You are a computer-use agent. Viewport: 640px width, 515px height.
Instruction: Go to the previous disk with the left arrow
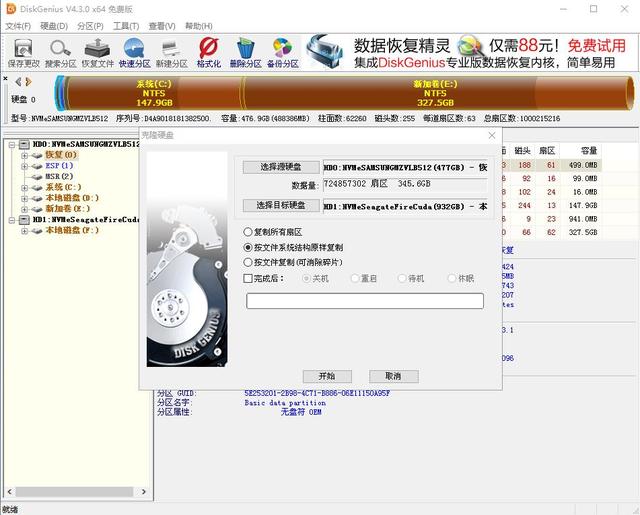click(18, 82)
